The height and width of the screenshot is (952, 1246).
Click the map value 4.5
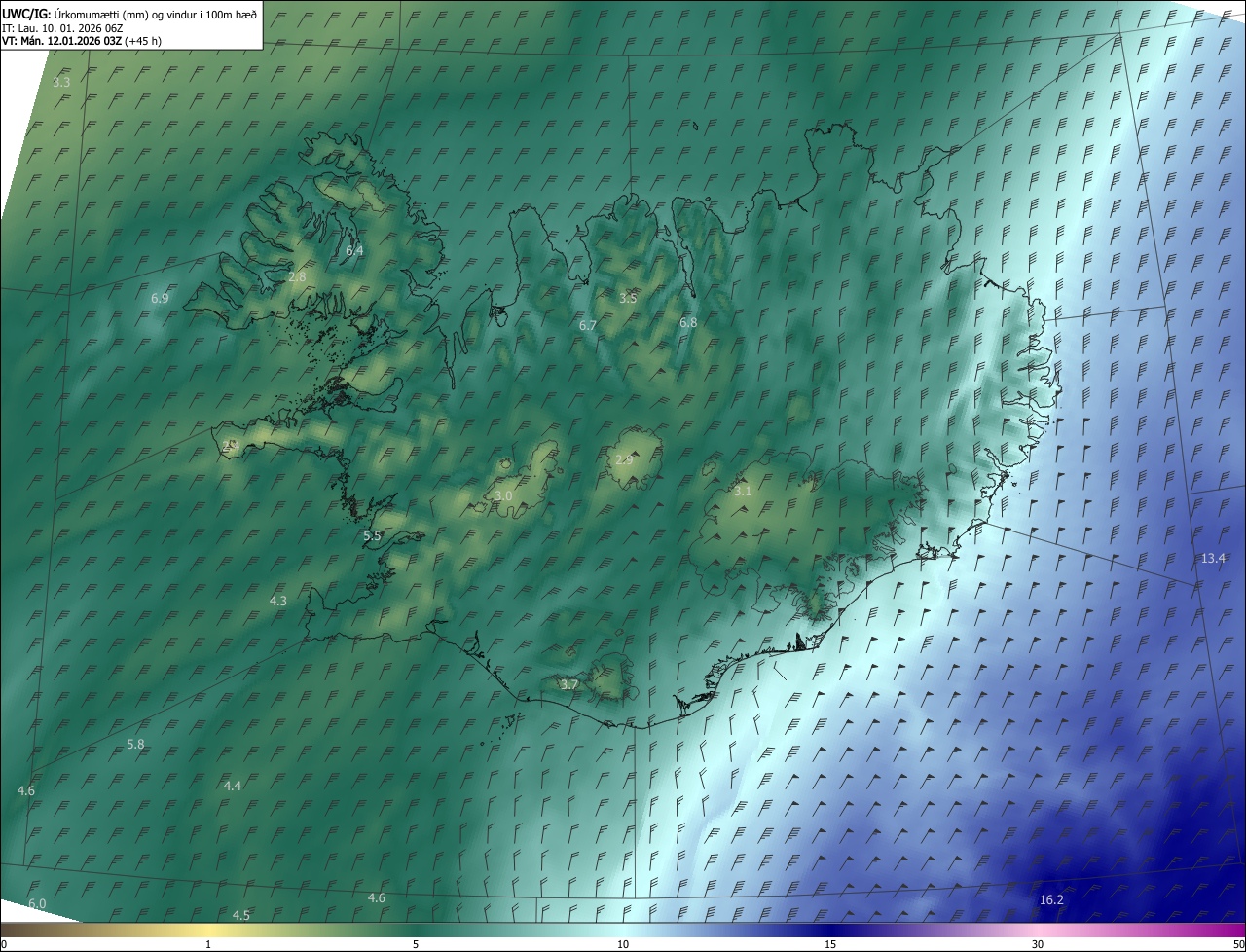(x=241, y=915)
